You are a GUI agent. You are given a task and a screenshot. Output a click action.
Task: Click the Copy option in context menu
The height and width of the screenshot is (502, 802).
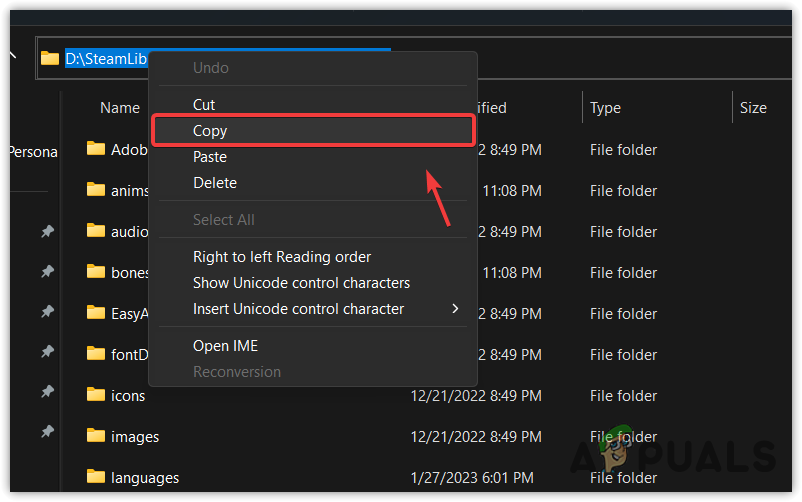click(211, 131)
